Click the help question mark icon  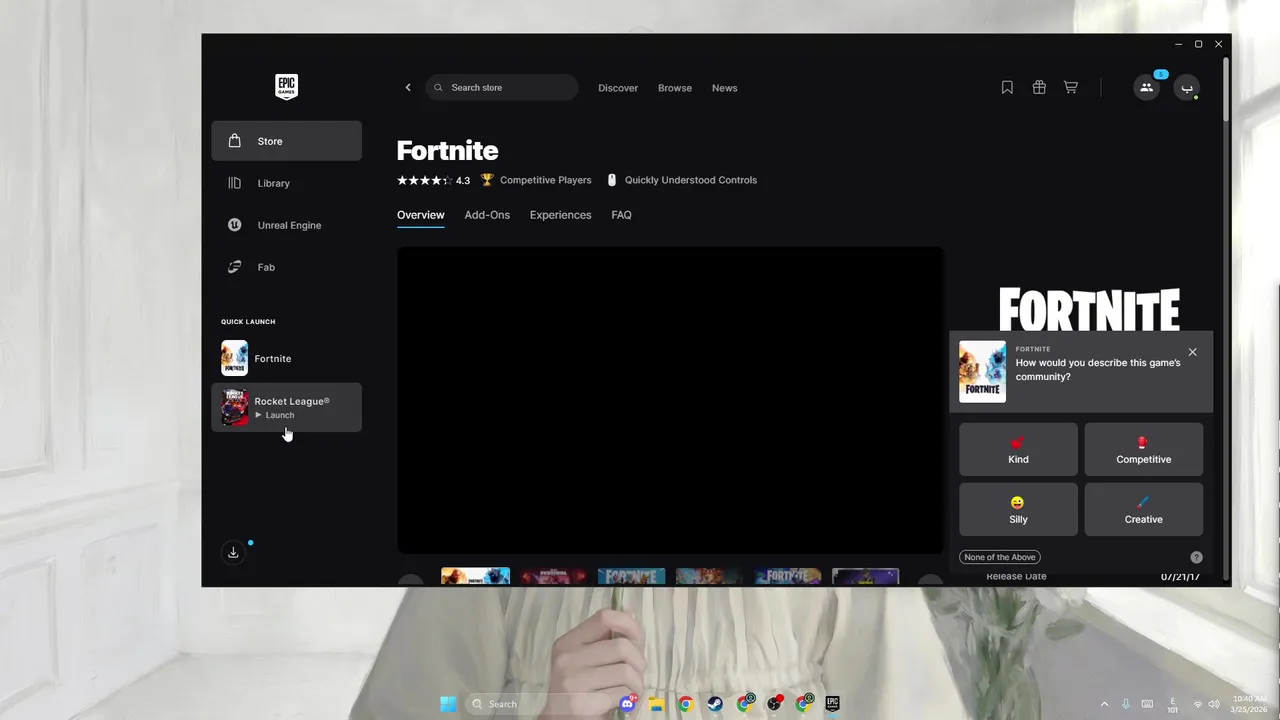tap(1196, 557)
